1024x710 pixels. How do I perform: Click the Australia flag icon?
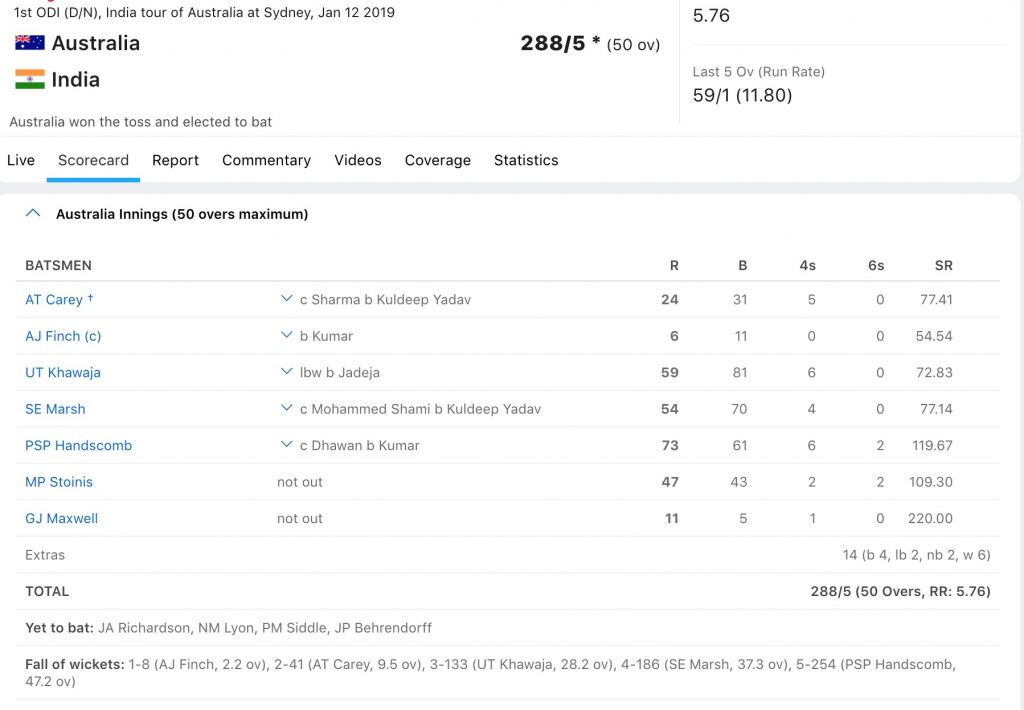tap(30, 42)
